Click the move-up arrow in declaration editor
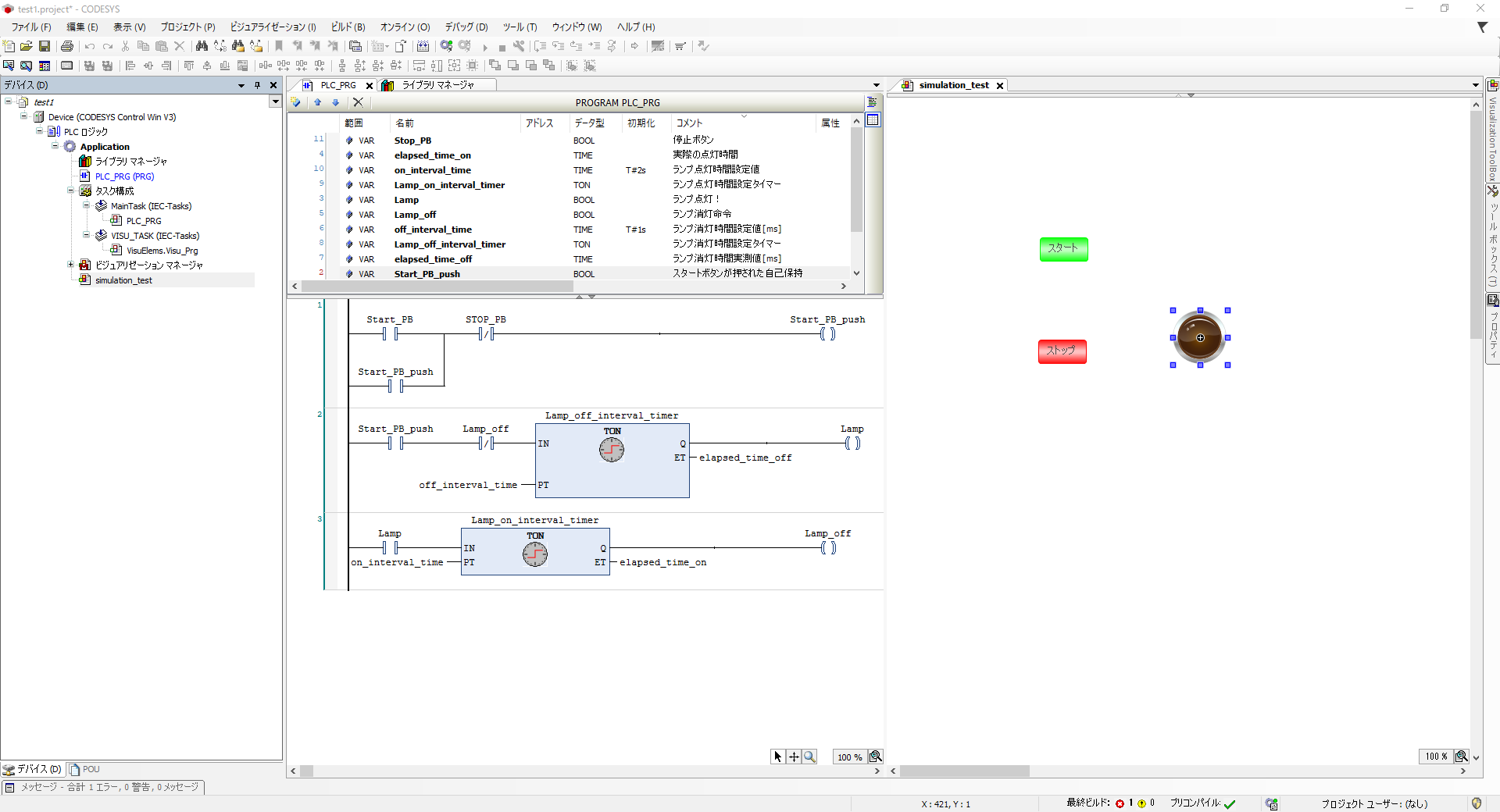Viewport: 1500px width, 812px height. (x=318, y=102)
